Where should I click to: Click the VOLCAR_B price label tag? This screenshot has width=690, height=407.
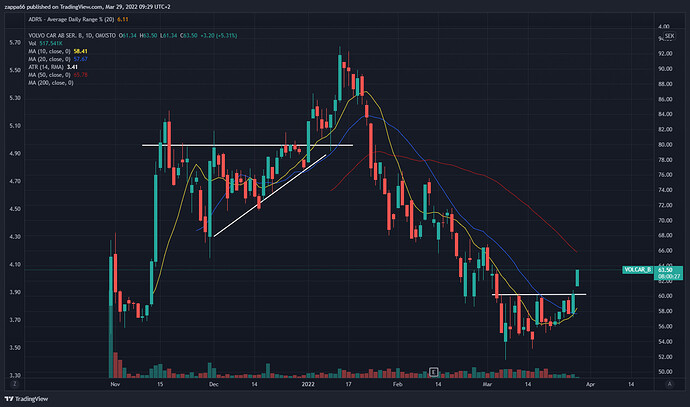(x=638, y=270)
